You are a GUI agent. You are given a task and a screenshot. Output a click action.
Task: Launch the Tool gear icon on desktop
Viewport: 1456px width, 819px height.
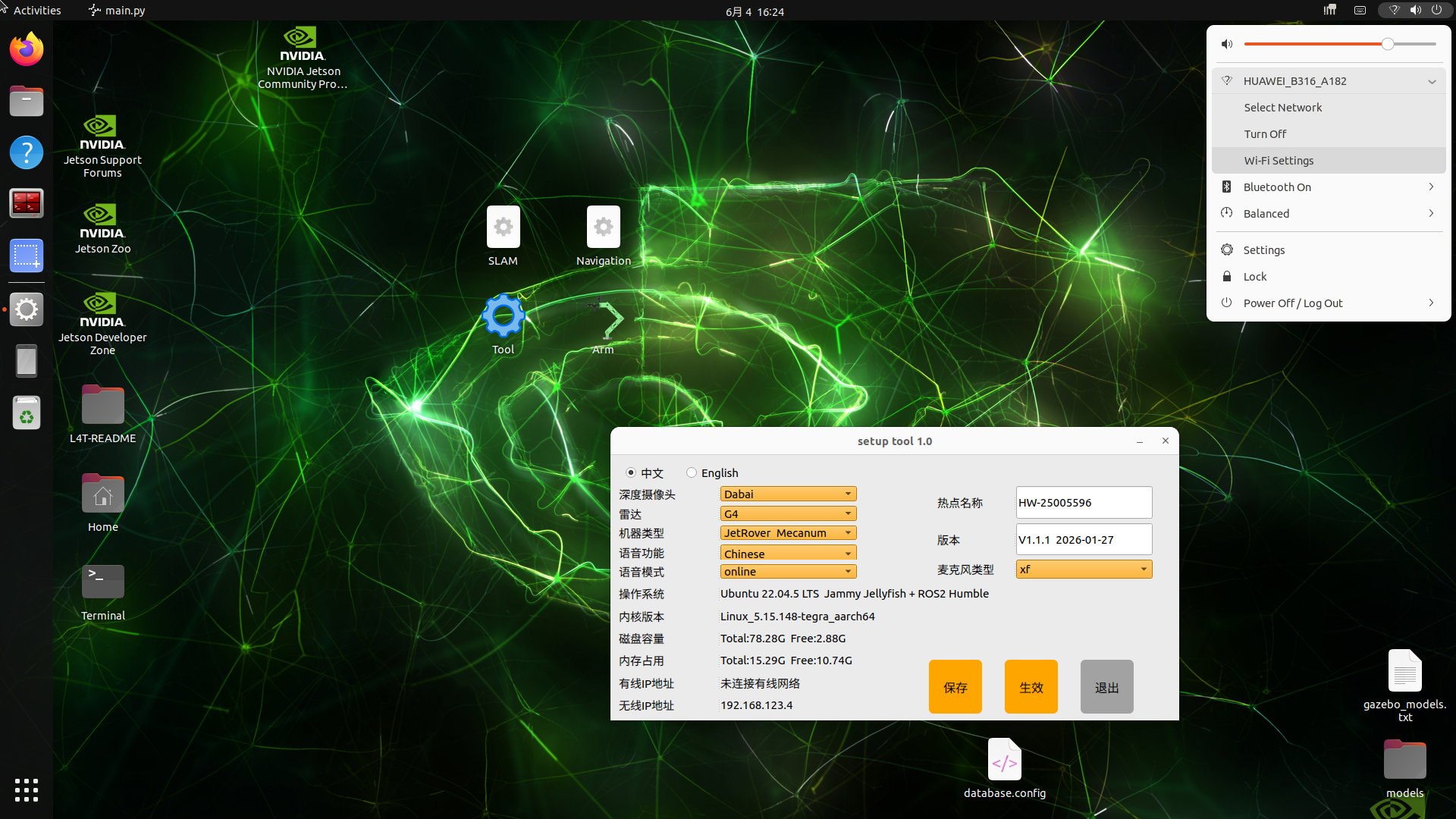[503, 325]
